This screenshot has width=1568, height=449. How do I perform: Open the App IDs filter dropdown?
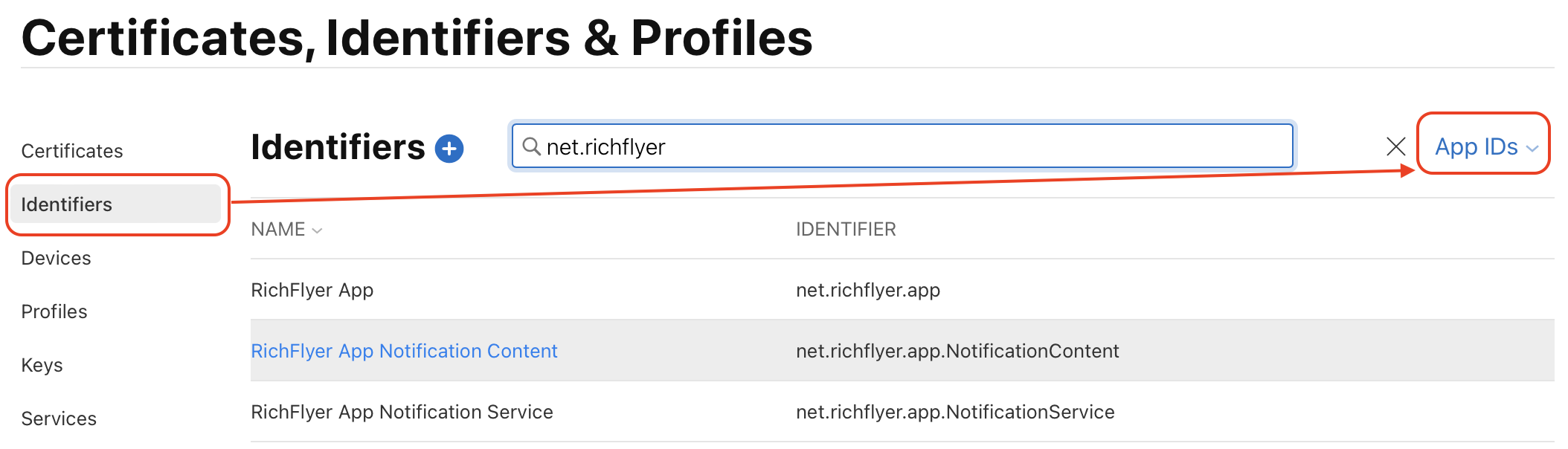(x=1486, y=147)
